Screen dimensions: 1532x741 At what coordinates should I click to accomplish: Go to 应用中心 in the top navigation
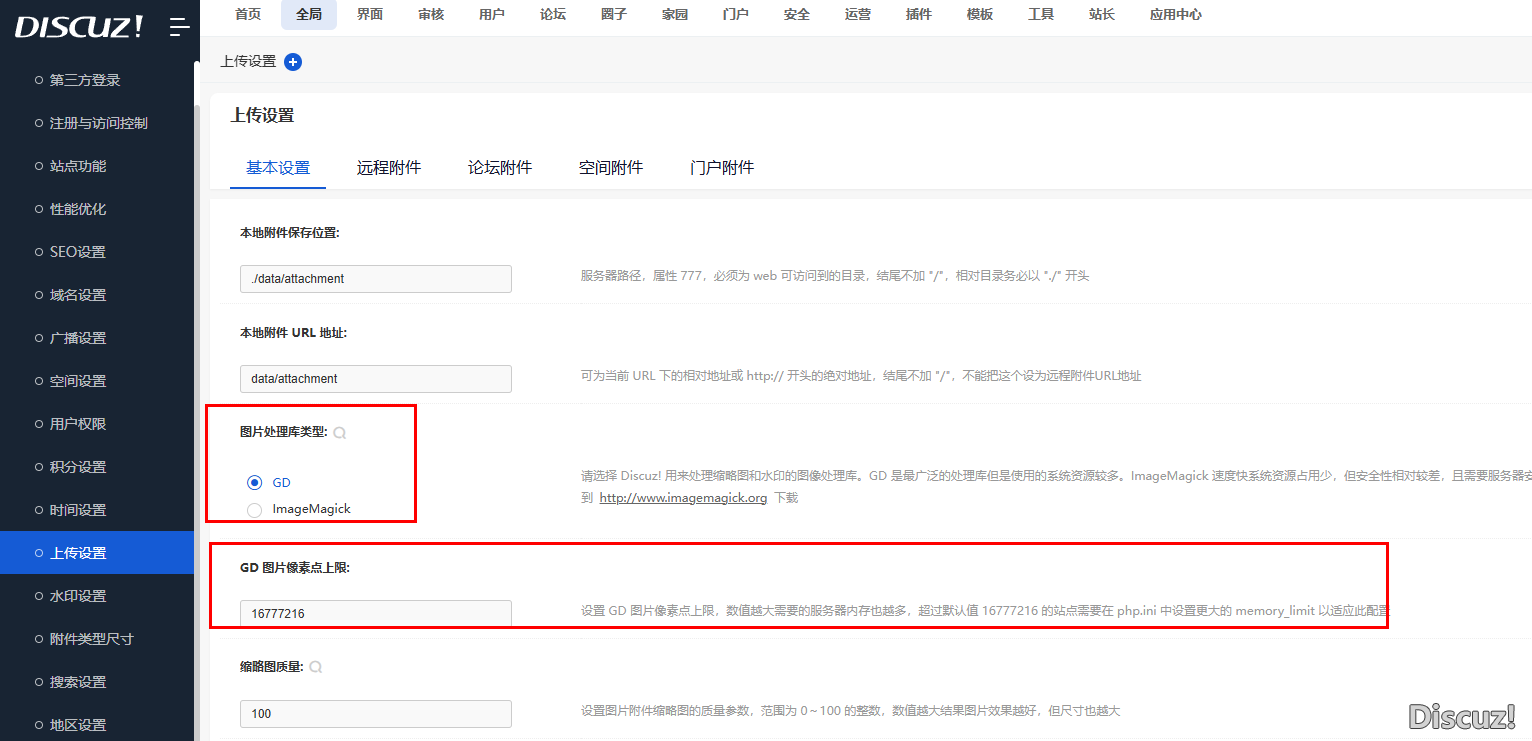(x=1175, y=15)
